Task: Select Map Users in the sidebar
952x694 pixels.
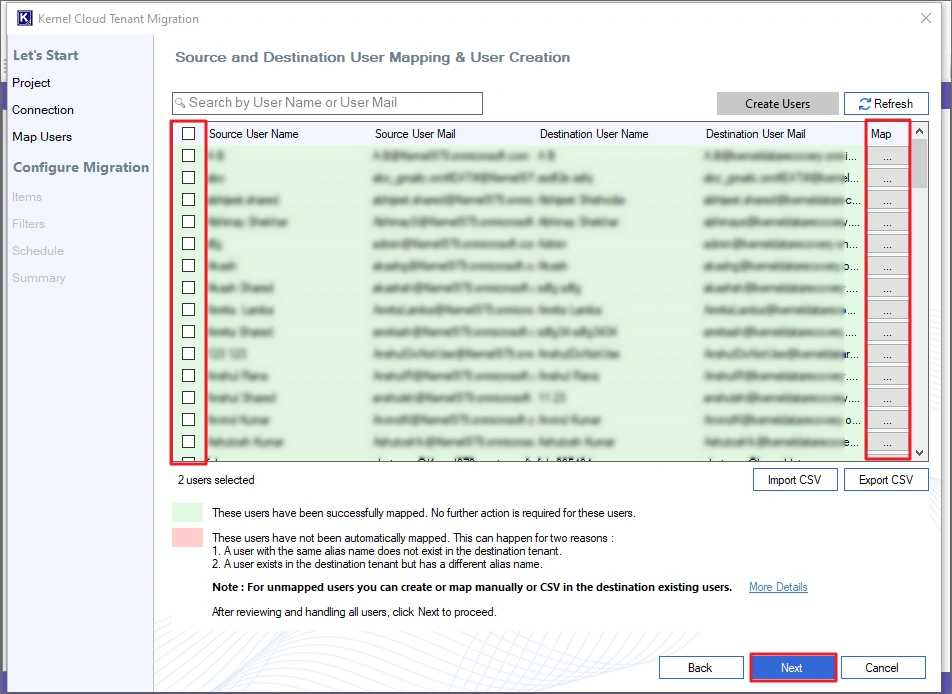Action: point(42,137)
